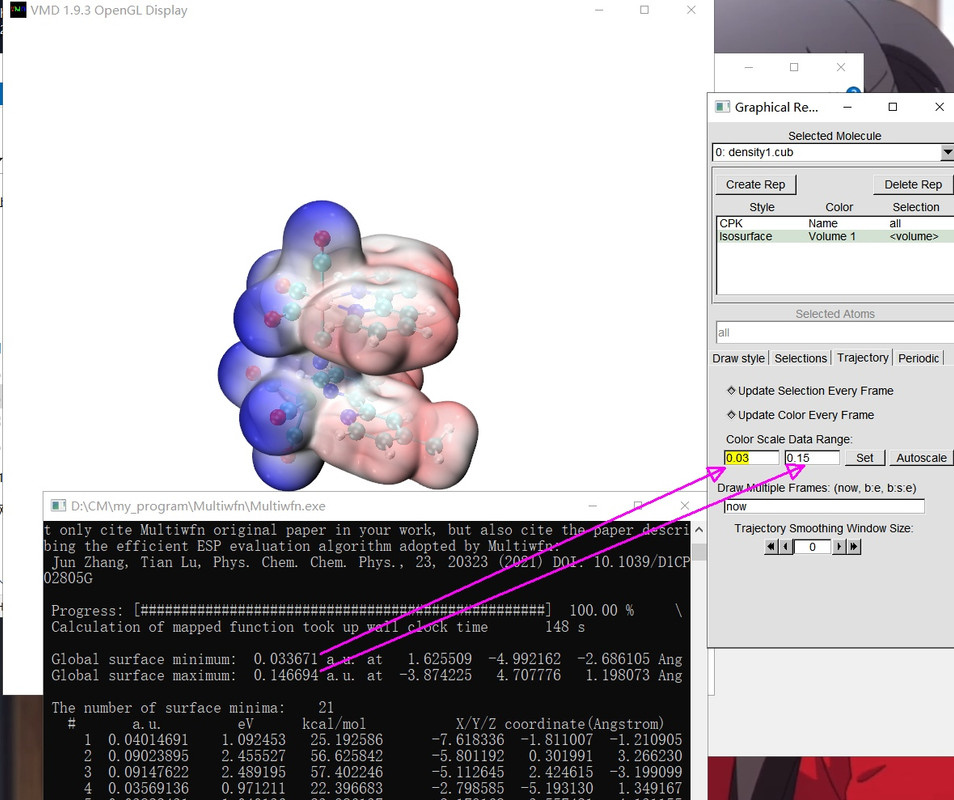Click the VMD OpenGL Display window icon
The height and width of the screenshot is (800, 954).
click(x=18, y=10)
